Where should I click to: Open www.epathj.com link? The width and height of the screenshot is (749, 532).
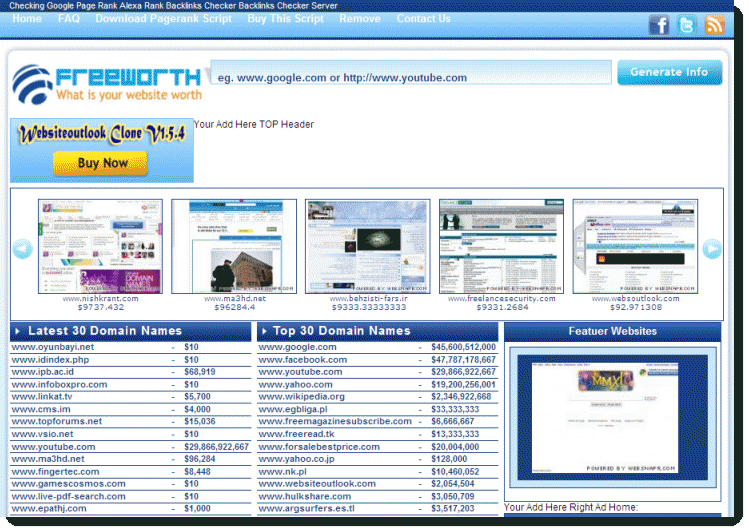tap(49, 509)
